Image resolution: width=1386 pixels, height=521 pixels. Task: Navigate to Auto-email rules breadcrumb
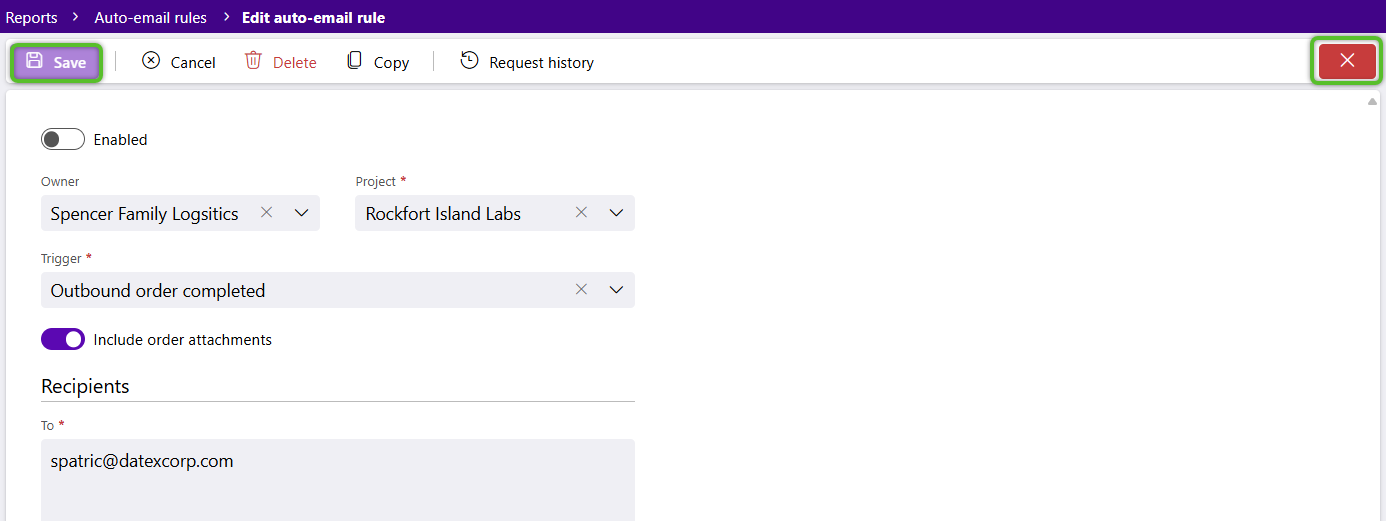point(150,17)
